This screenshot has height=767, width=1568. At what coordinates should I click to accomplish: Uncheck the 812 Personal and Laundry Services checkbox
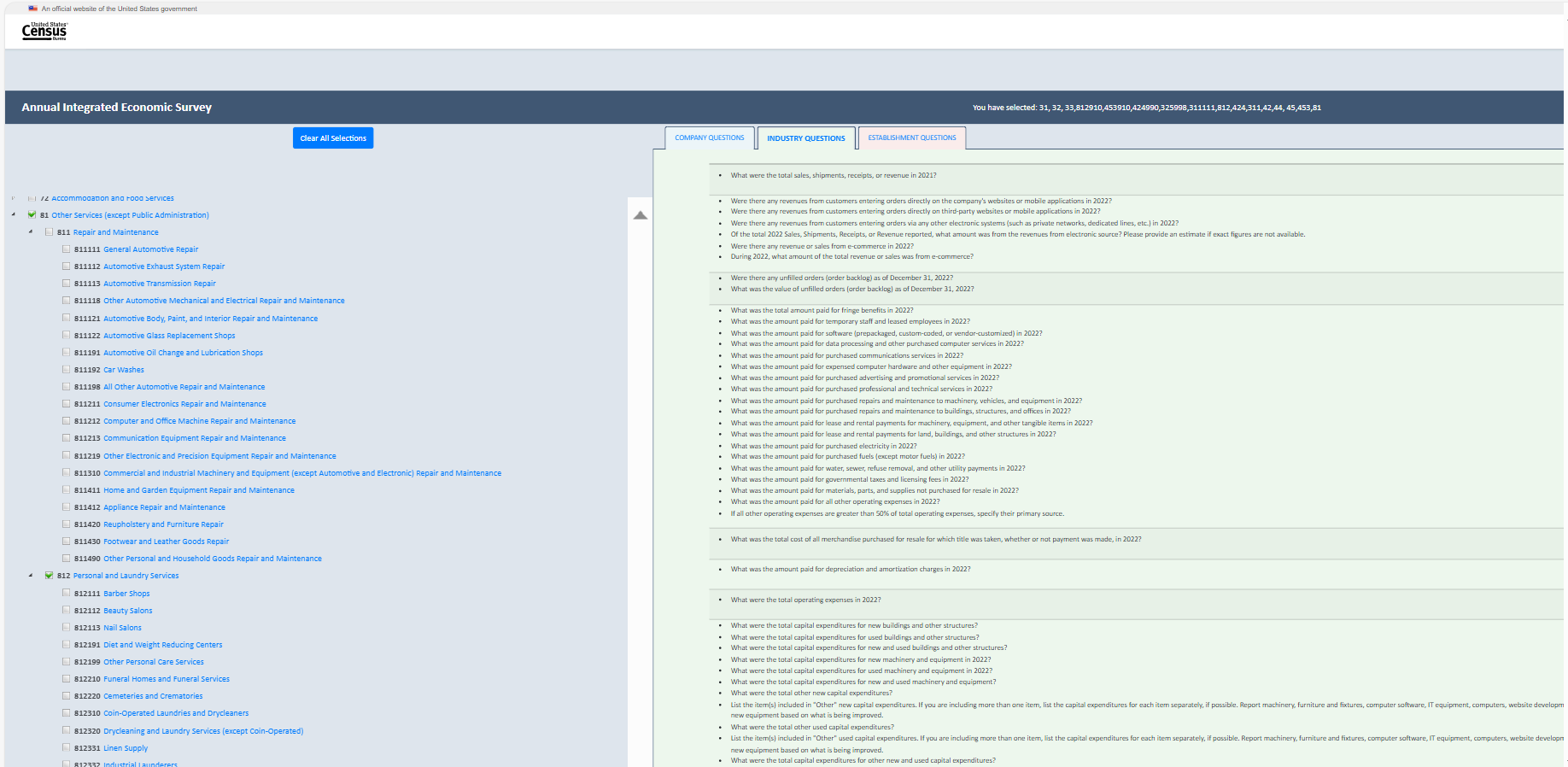50,576
